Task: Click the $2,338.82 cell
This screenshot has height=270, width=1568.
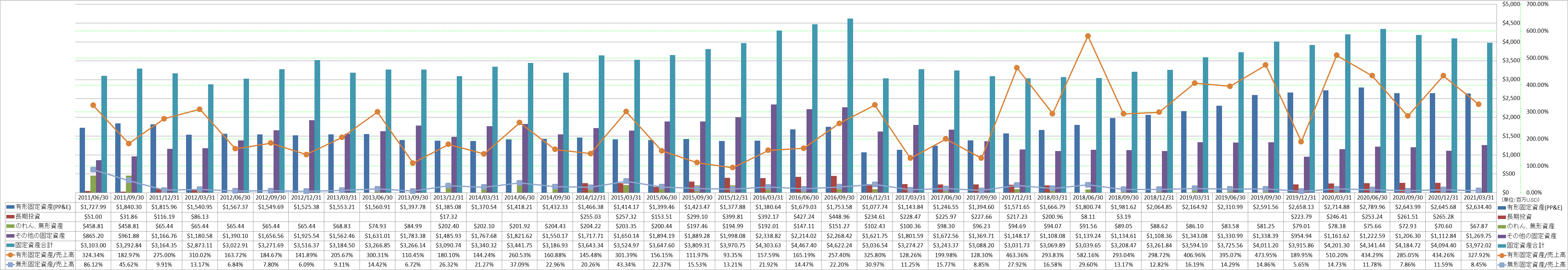Action: [x=768, y=236]
